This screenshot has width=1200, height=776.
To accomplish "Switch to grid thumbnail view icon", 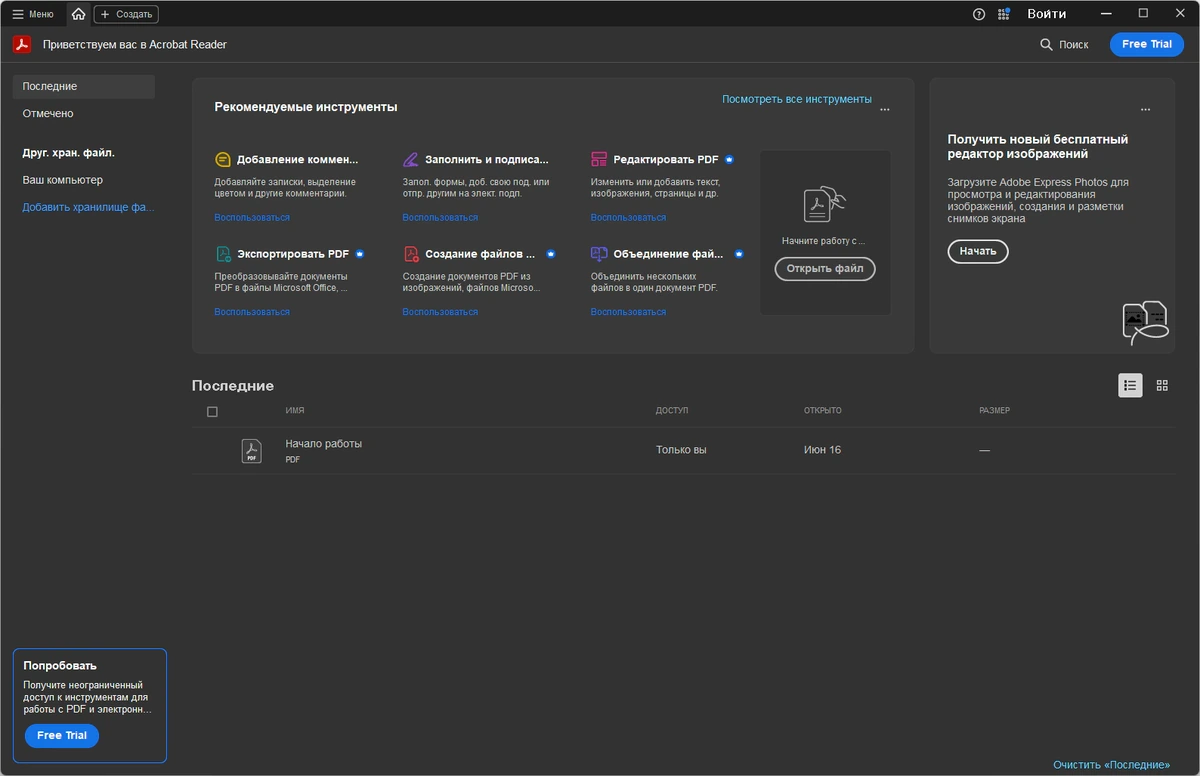I will [x=1162, y=385].
